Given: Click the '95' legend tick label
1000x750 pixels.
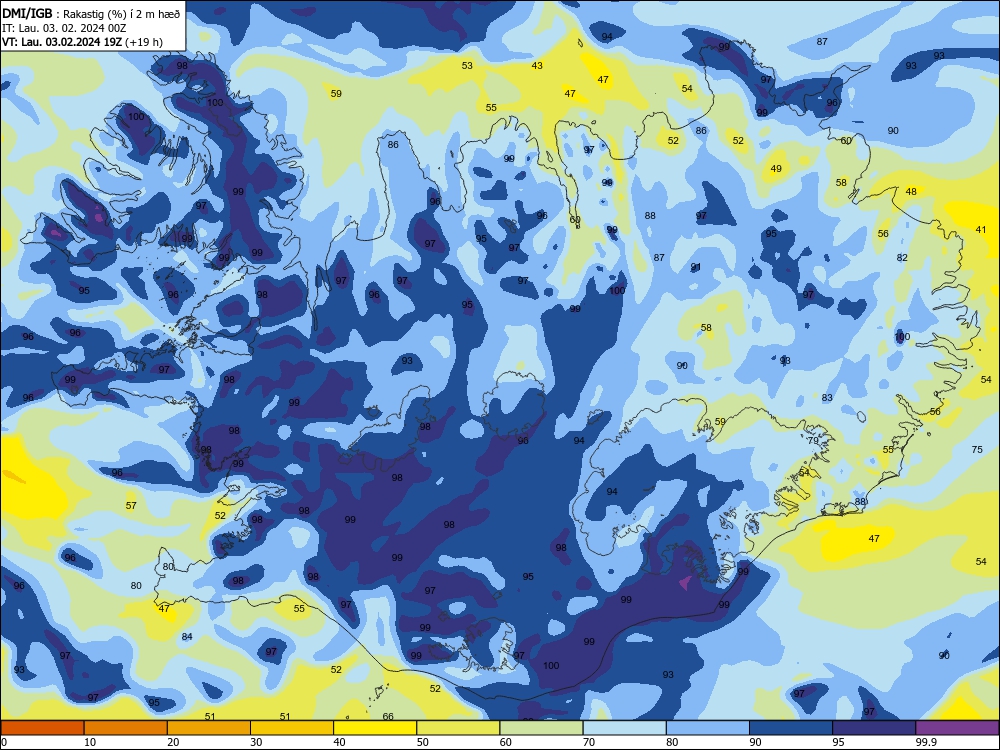Looking at the screenshot, I should [839, 742].
